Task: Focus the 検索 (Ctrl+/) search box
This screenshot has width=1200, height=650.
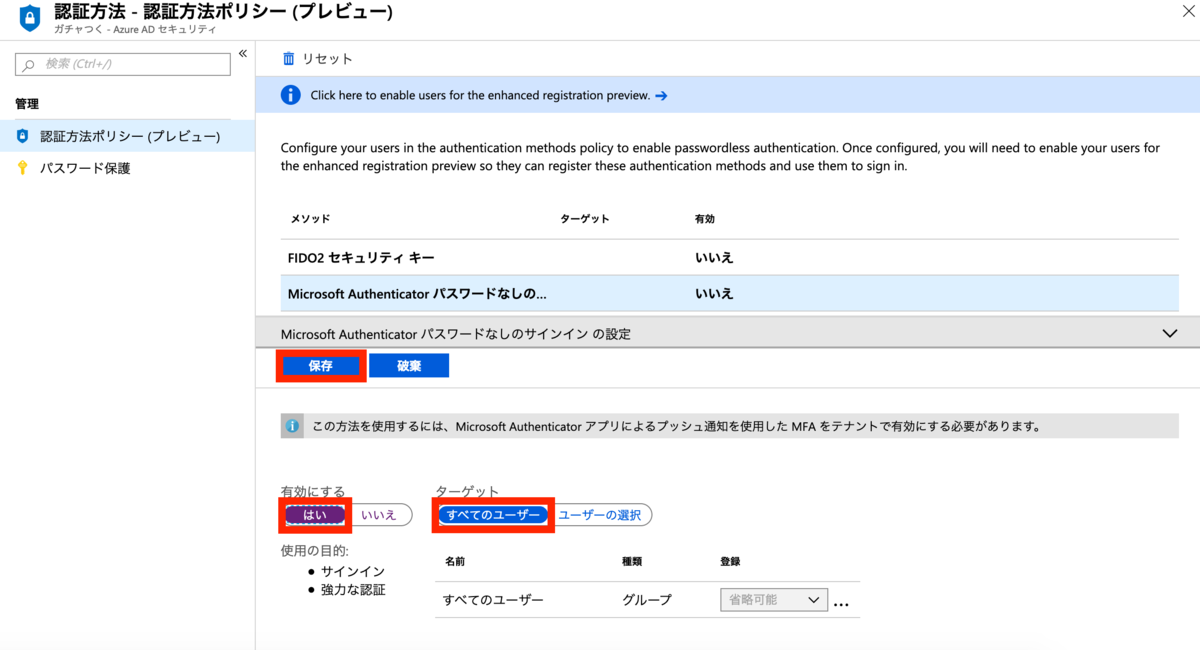Action: pos(123,64)
